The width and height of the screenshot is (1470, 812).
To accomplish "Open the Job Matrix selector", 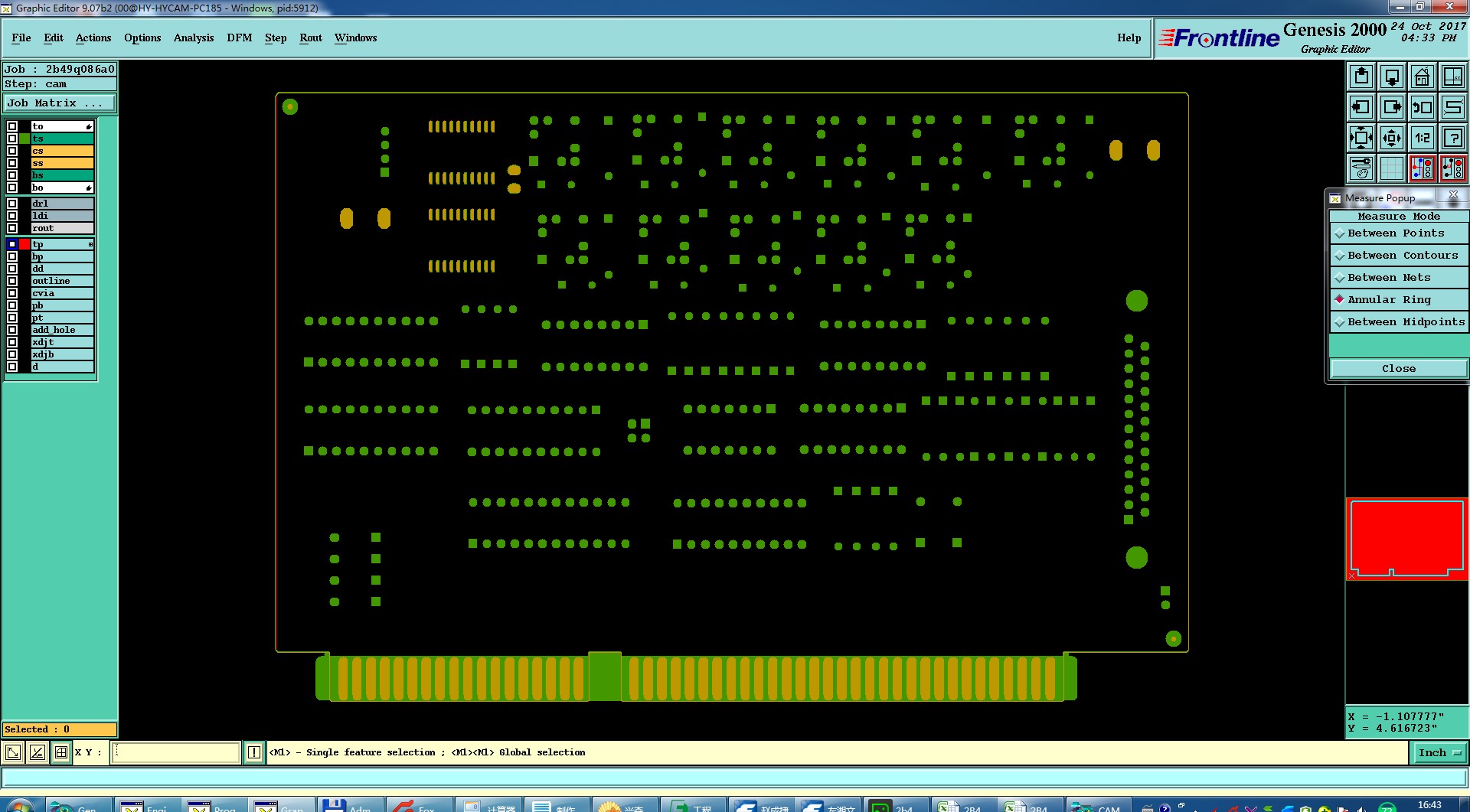I will [x=60, y=103].
